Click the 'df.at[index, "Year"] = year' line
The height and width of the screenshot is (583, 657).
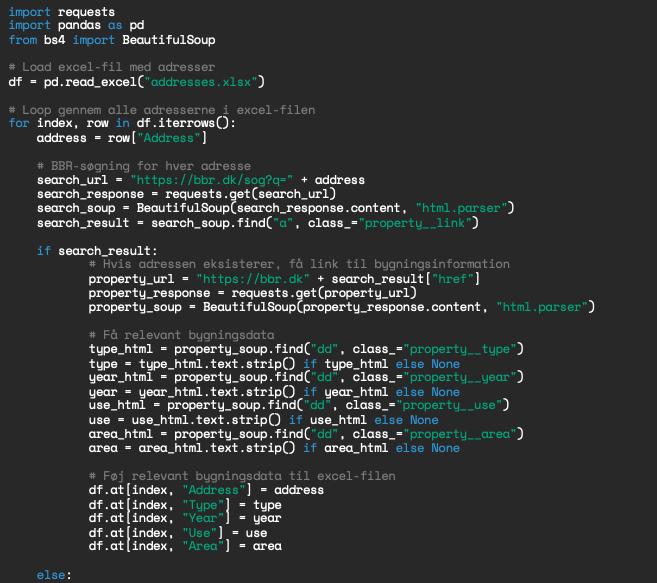185,518
